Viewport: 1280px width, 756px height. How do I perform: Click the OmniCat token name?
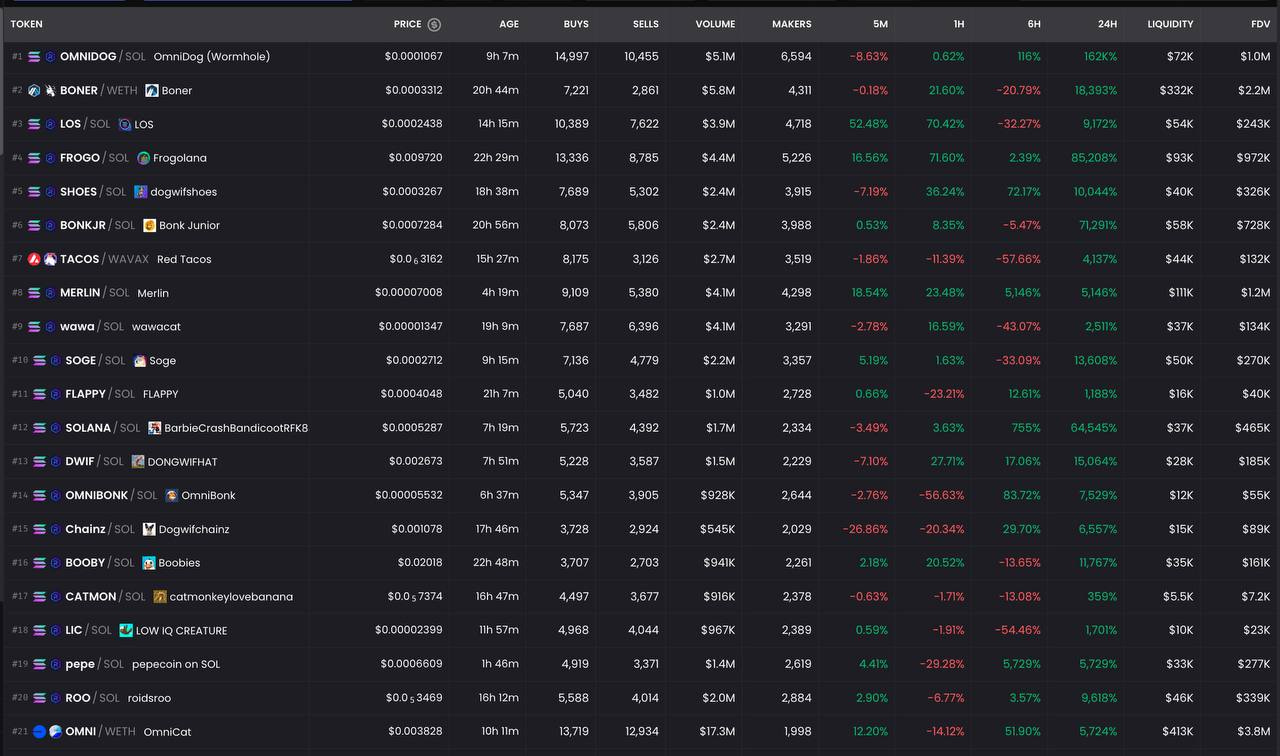pyautogui.click(x=167, y=732)
